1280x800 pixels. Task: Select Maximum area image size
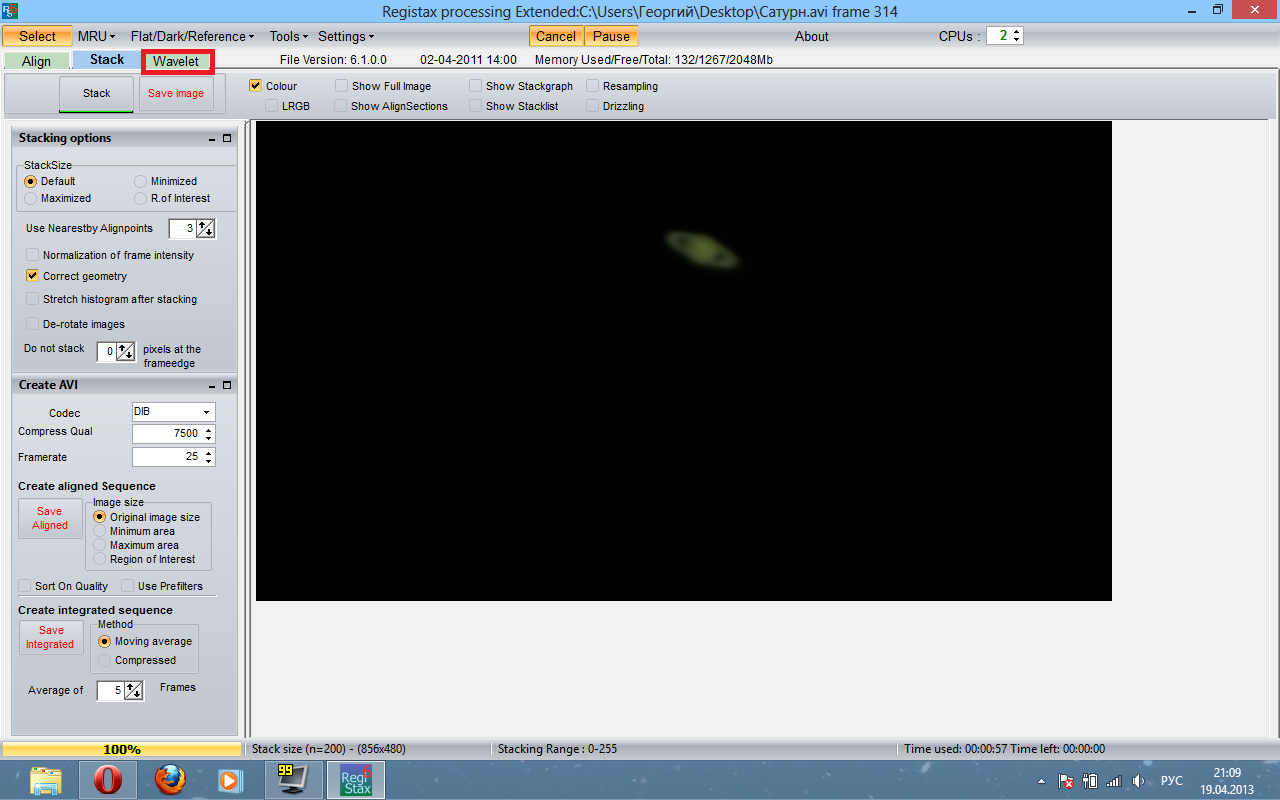[99, 545]
